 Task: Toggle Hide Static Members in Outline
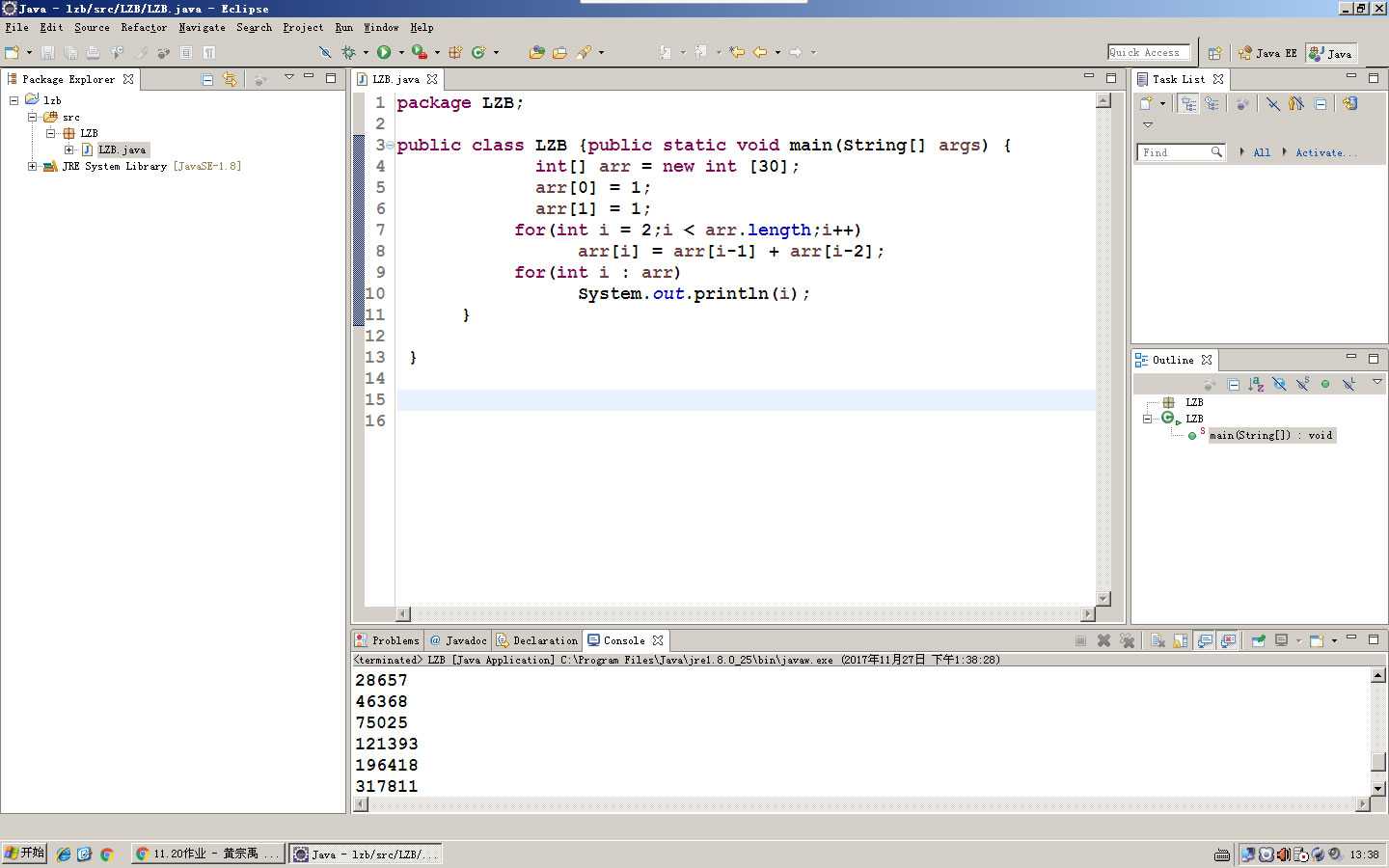tap(1302, 384)
